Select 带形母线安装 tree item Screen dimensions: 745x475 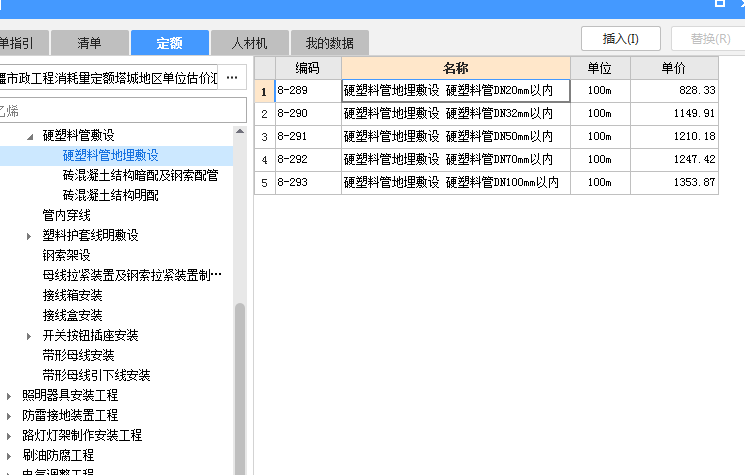click(x=78, y=355)
